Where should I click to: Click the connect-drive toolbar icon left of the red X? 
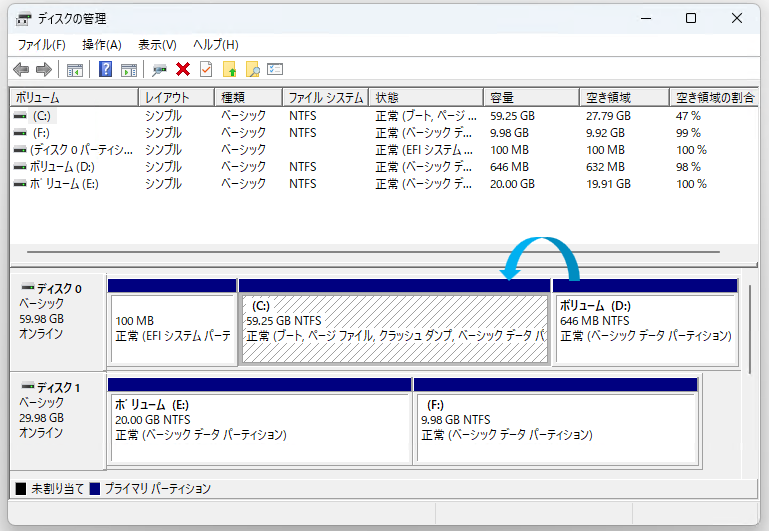[159, 70]
